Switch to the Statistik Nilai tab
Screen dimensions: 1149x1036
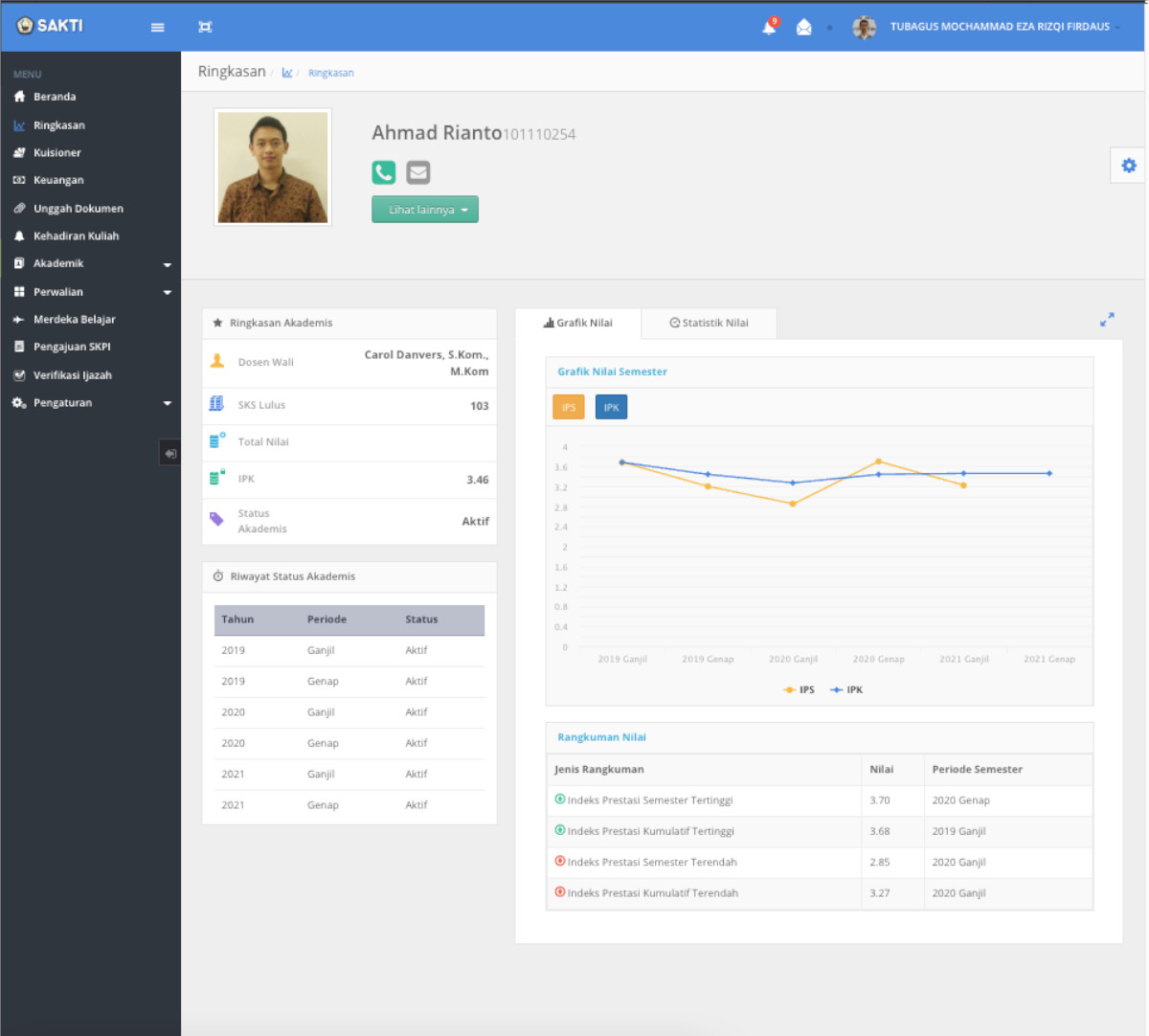coord(709,323)
